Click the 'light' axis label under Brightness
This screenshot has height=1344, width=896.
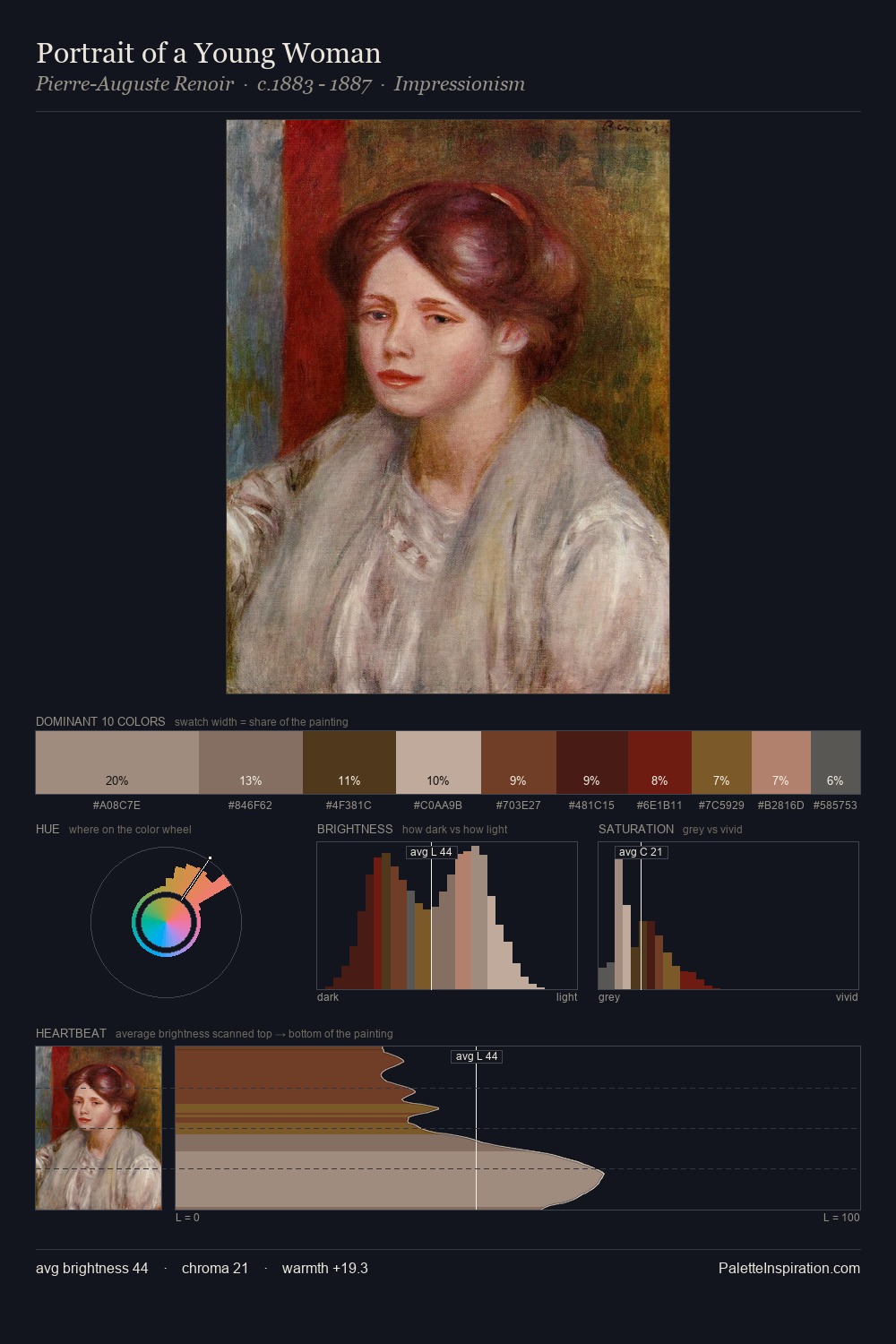[x=566, y=997]
